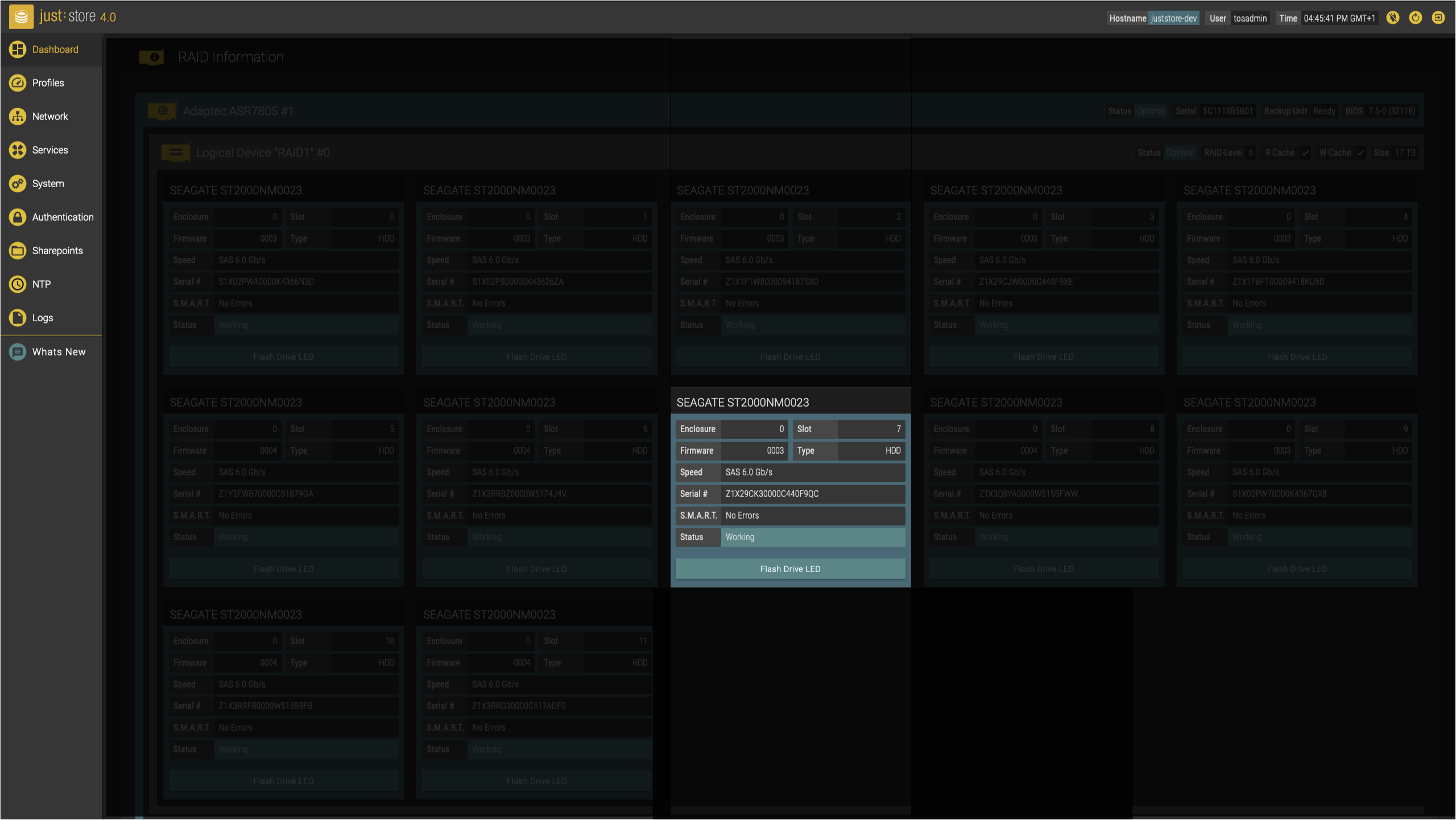This screenshot has width=1456, height=820.
Task: Flash Drive LED for slot 4 drive
Action: click(x=1297, y=357)
